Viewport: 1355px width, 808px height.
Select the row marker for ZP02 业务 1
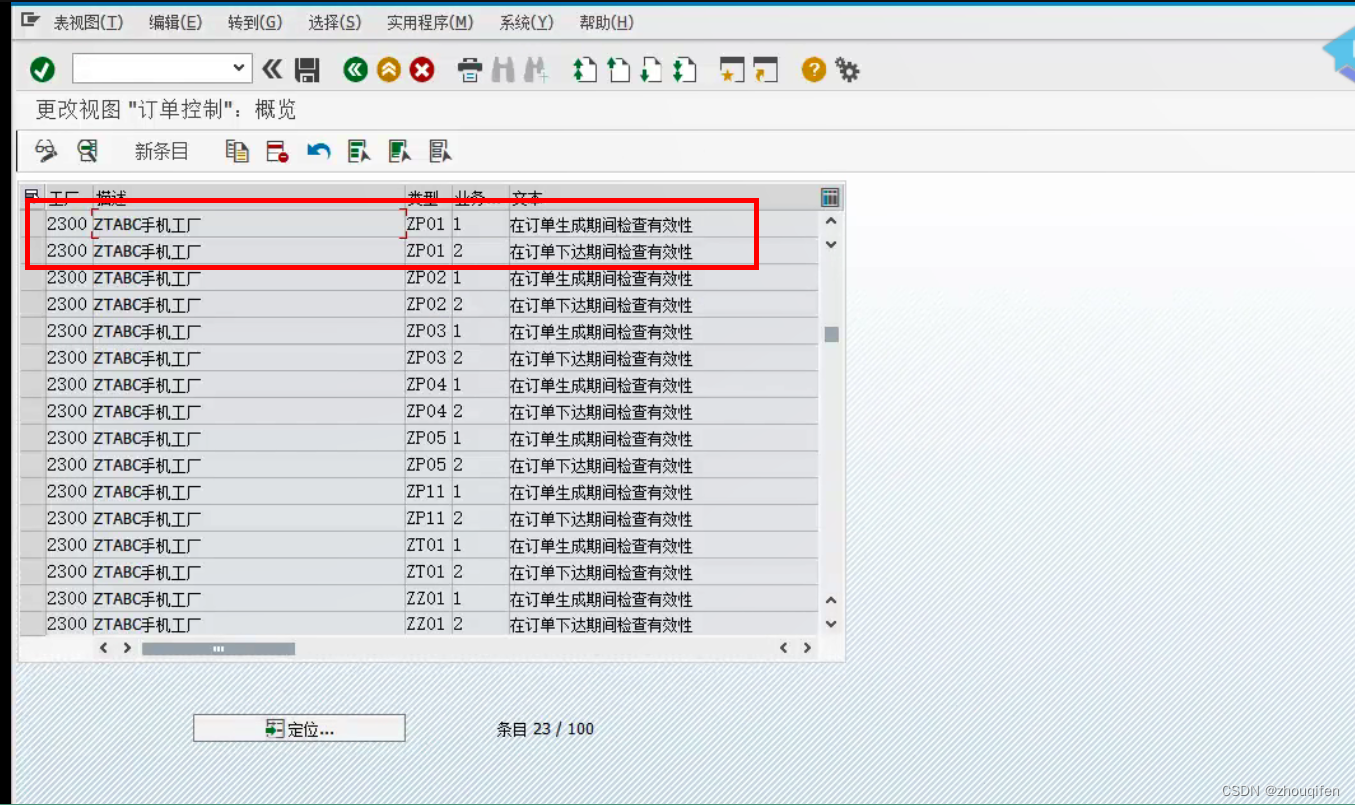point(32,278)
